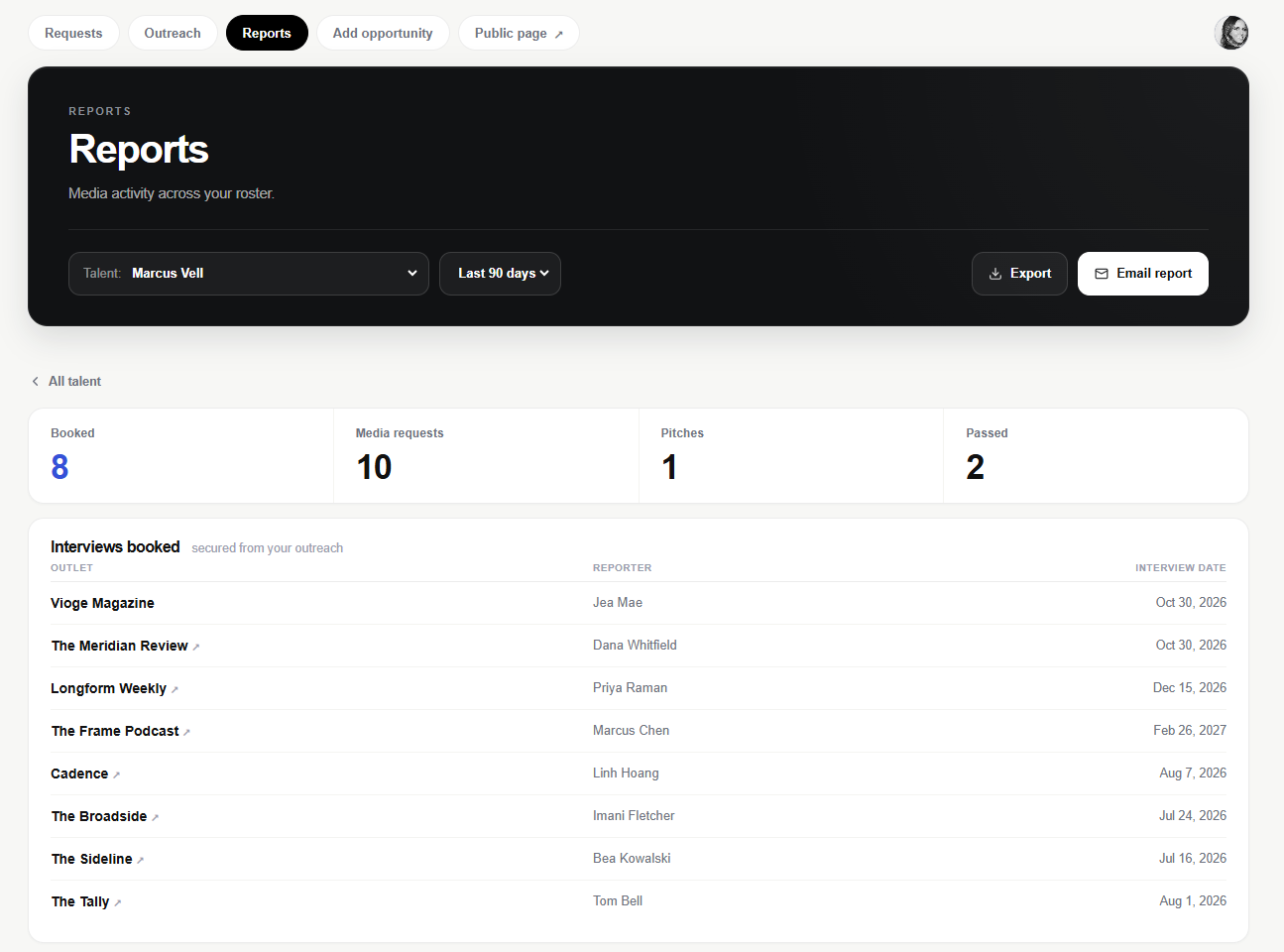The image size is (1284, 952).
Task: Open The Meridian Review outlet link
Action: point(119,646)
